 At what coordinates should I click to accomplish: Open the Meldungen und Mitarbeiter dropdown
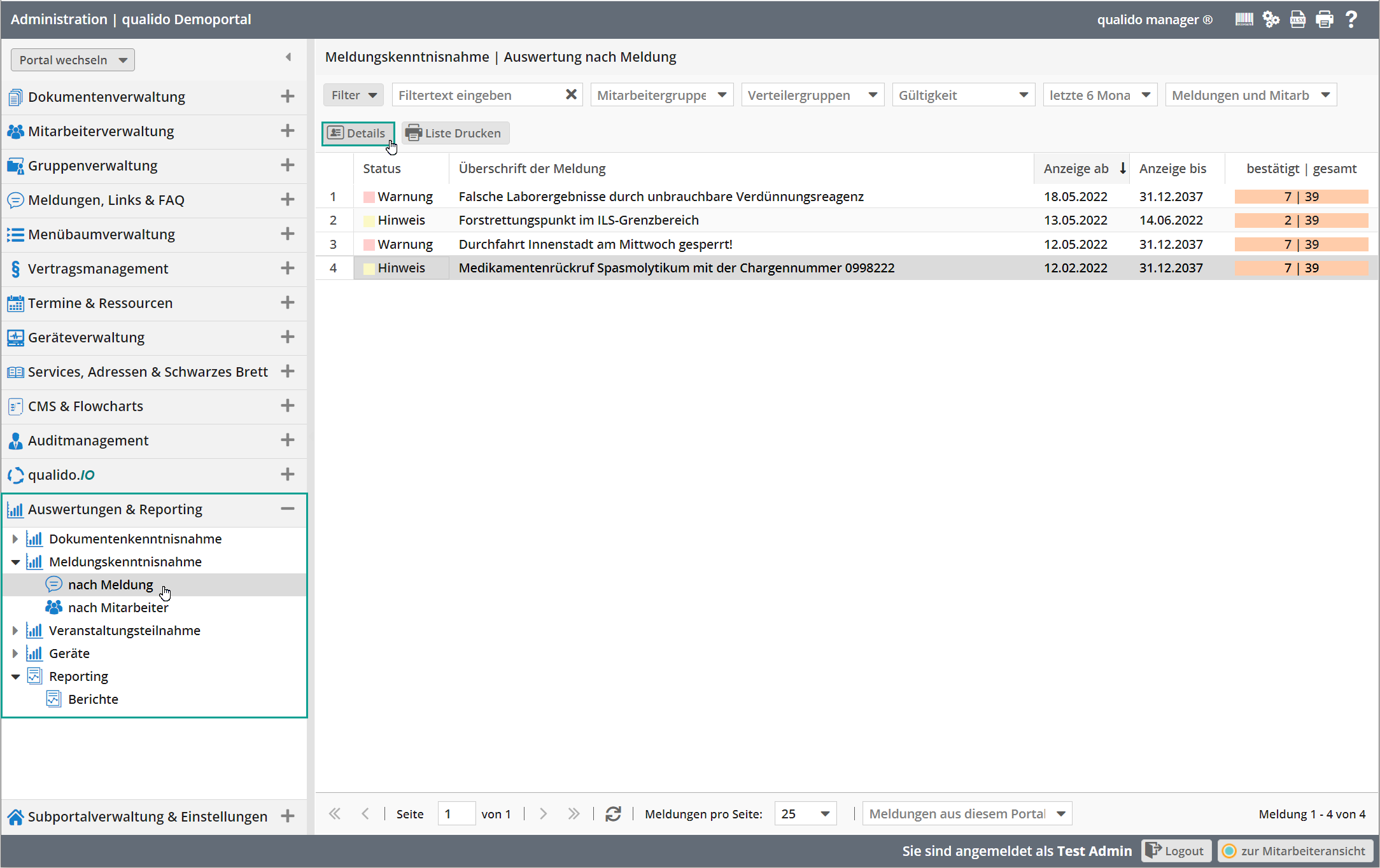coord(1251,95)
